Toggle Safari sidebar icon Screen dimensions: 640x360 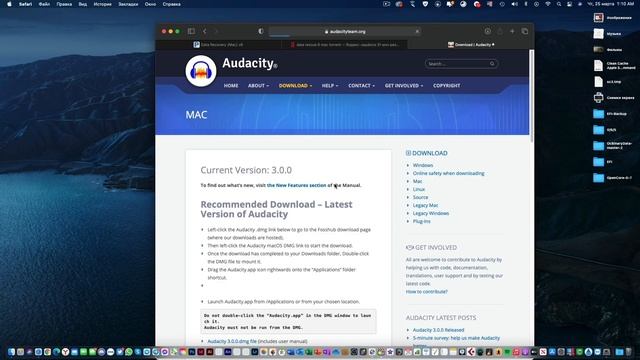191,31
